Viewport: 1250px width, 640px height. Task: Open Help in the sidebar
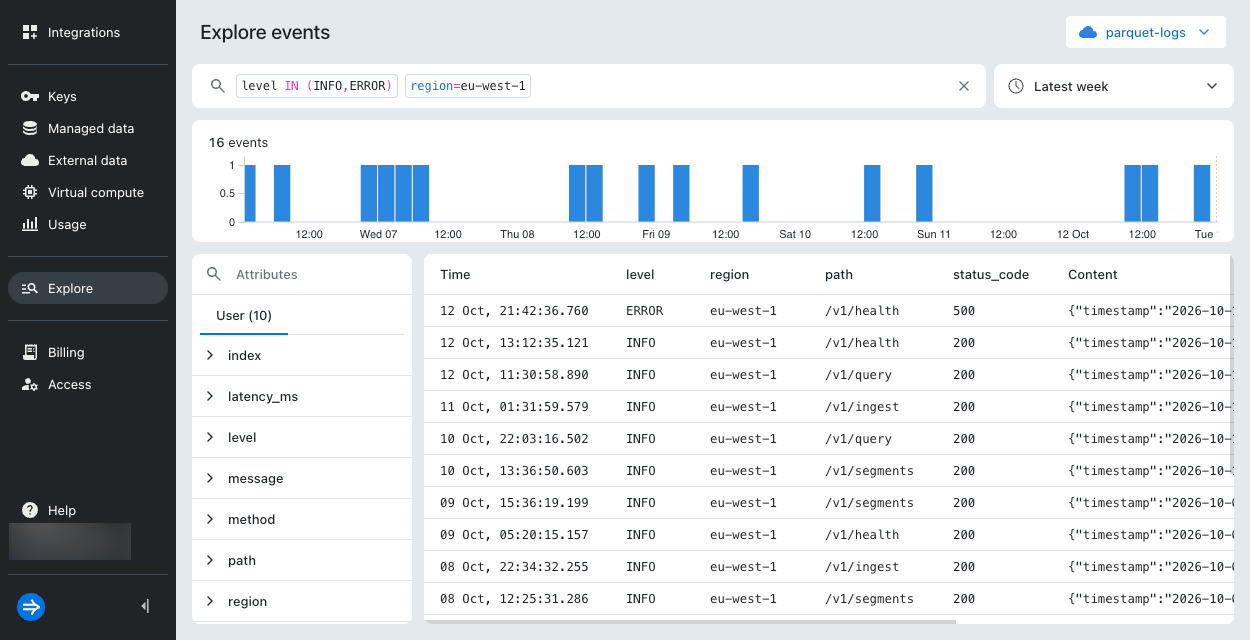(x=88, y=510)
